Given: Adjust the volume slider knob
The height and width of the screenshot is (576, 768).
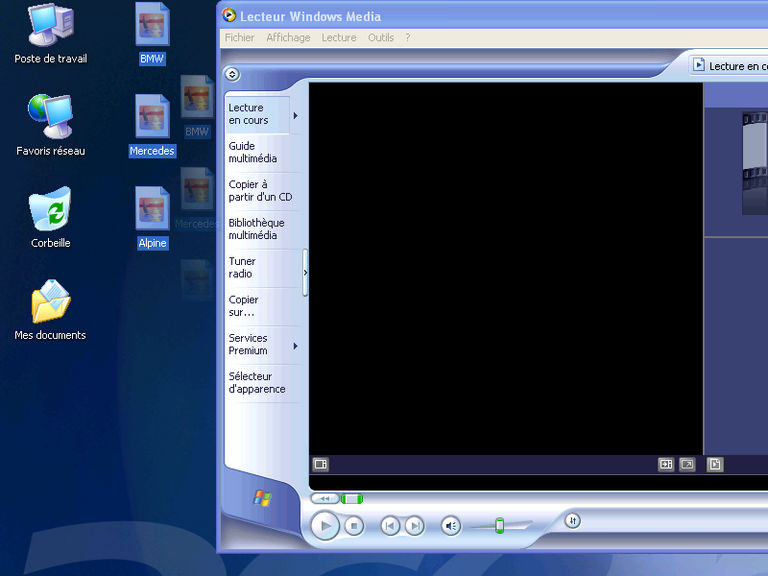Looking at the screenshot, I should 499,525.
